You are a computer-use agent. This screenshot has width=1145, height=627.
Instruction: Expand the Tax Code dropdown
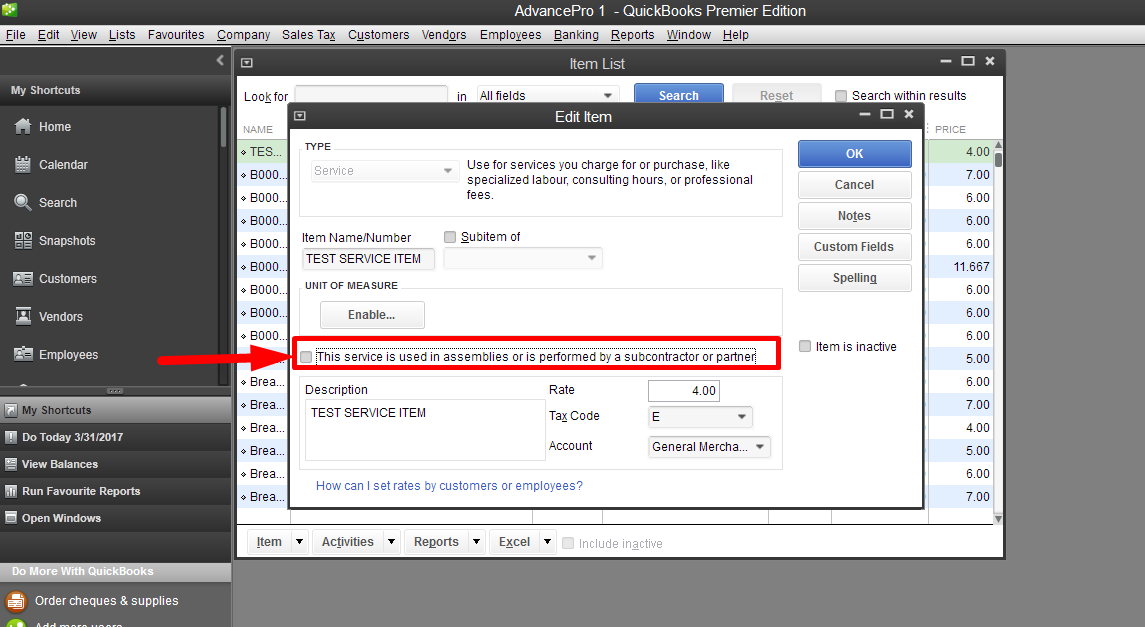point(741,417)
